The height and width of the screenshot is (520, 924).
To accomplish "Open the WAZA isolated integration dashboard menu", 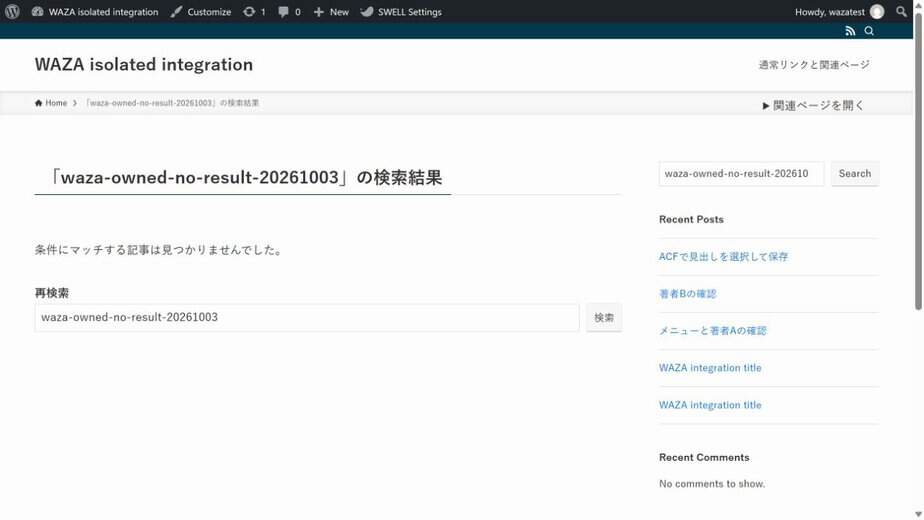I will pos(95,12).
